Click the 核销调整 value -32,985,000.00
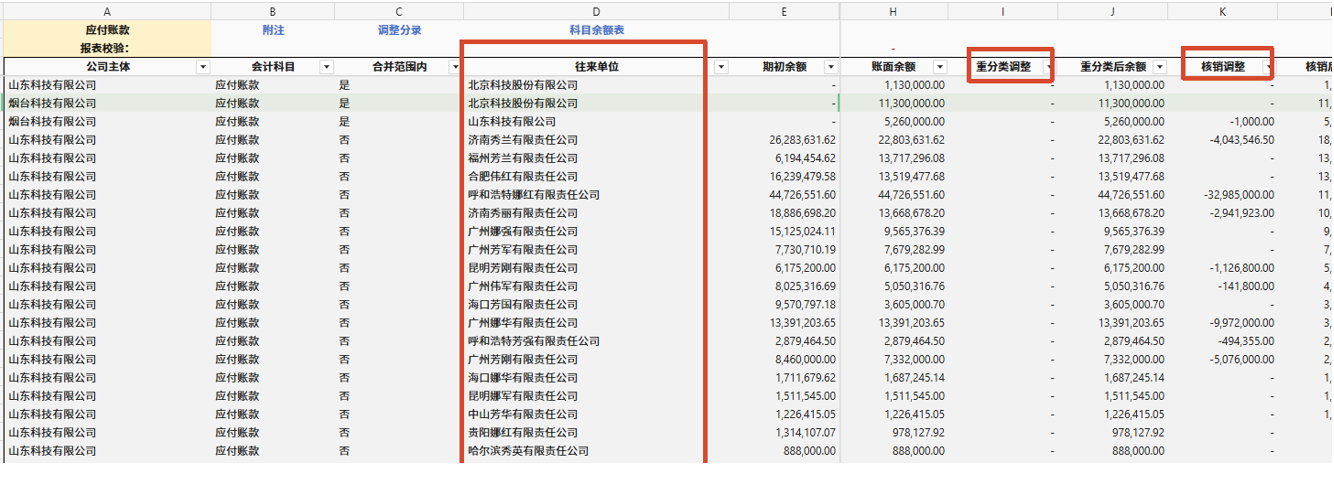The height and width of the screenshot is (493, 1334). (1239, 195)
